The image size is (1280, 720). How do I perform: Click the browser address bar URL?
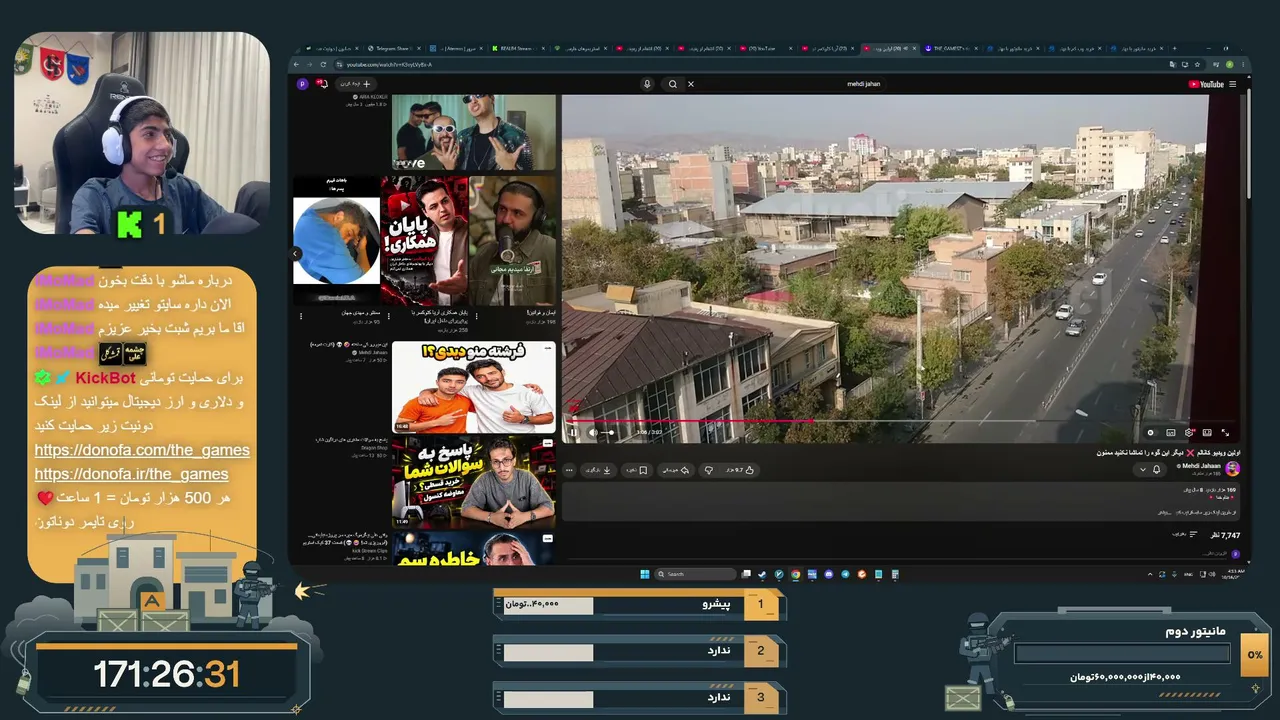[x=390, y=64]
